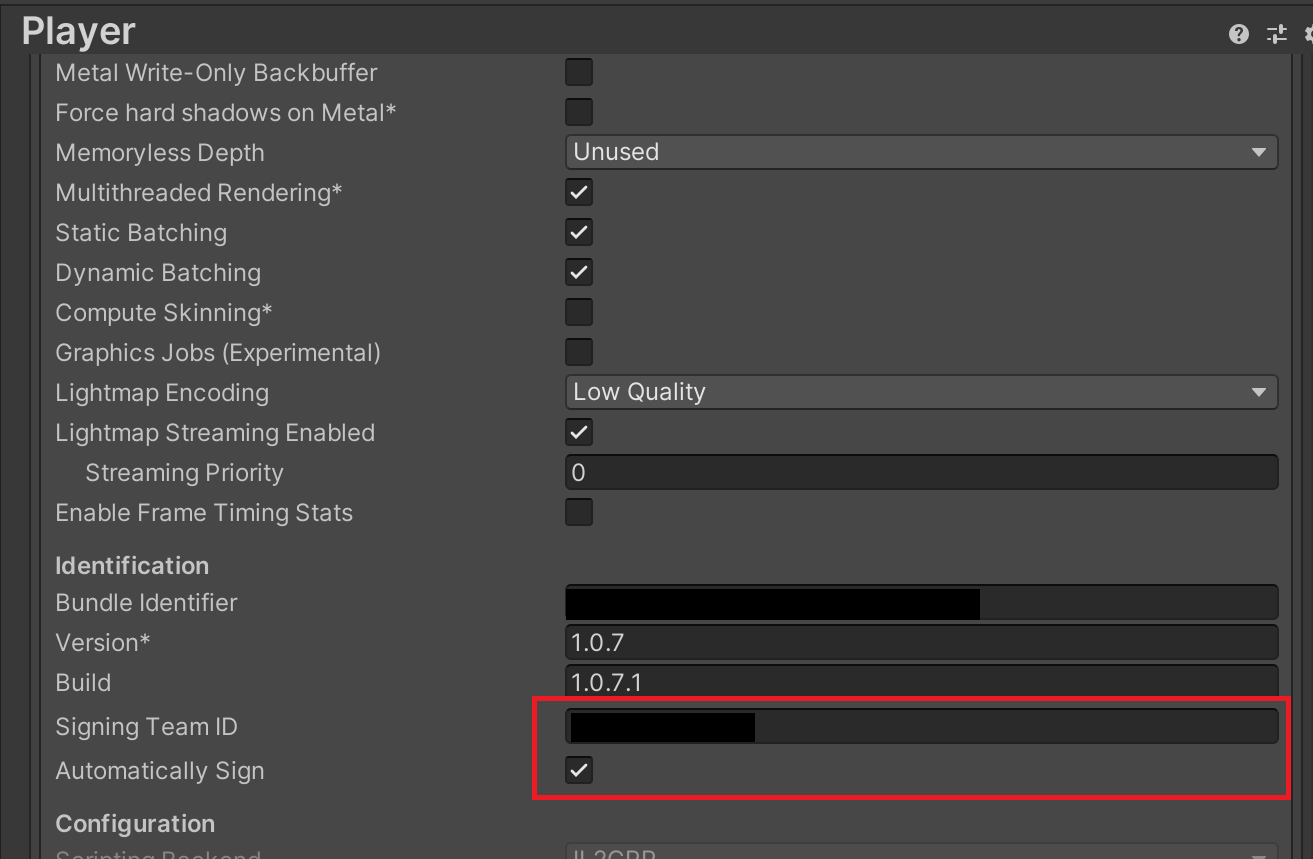Open the Memoryless Depth dropdown
The image size is (1313, 859).
(921, 152)
